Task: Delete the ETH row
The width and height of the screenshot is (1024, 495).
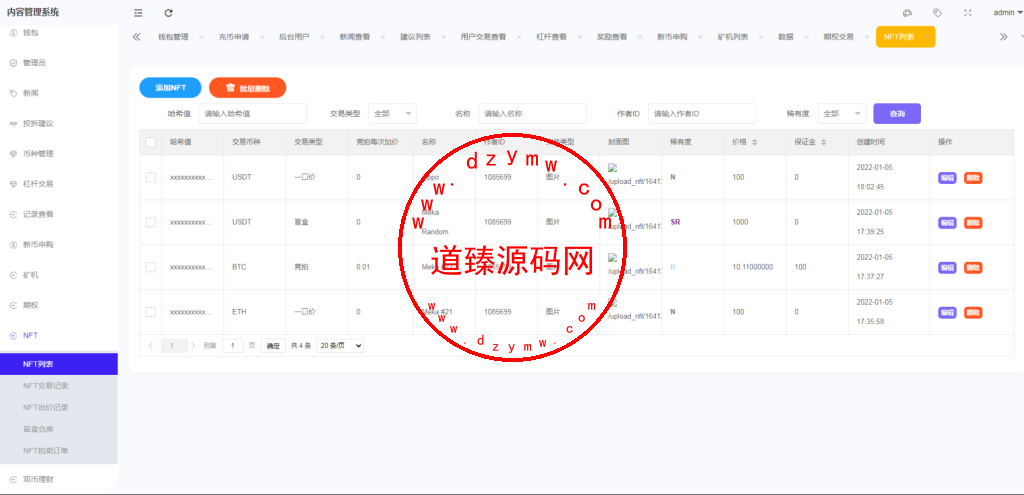Action: point(973,313)
